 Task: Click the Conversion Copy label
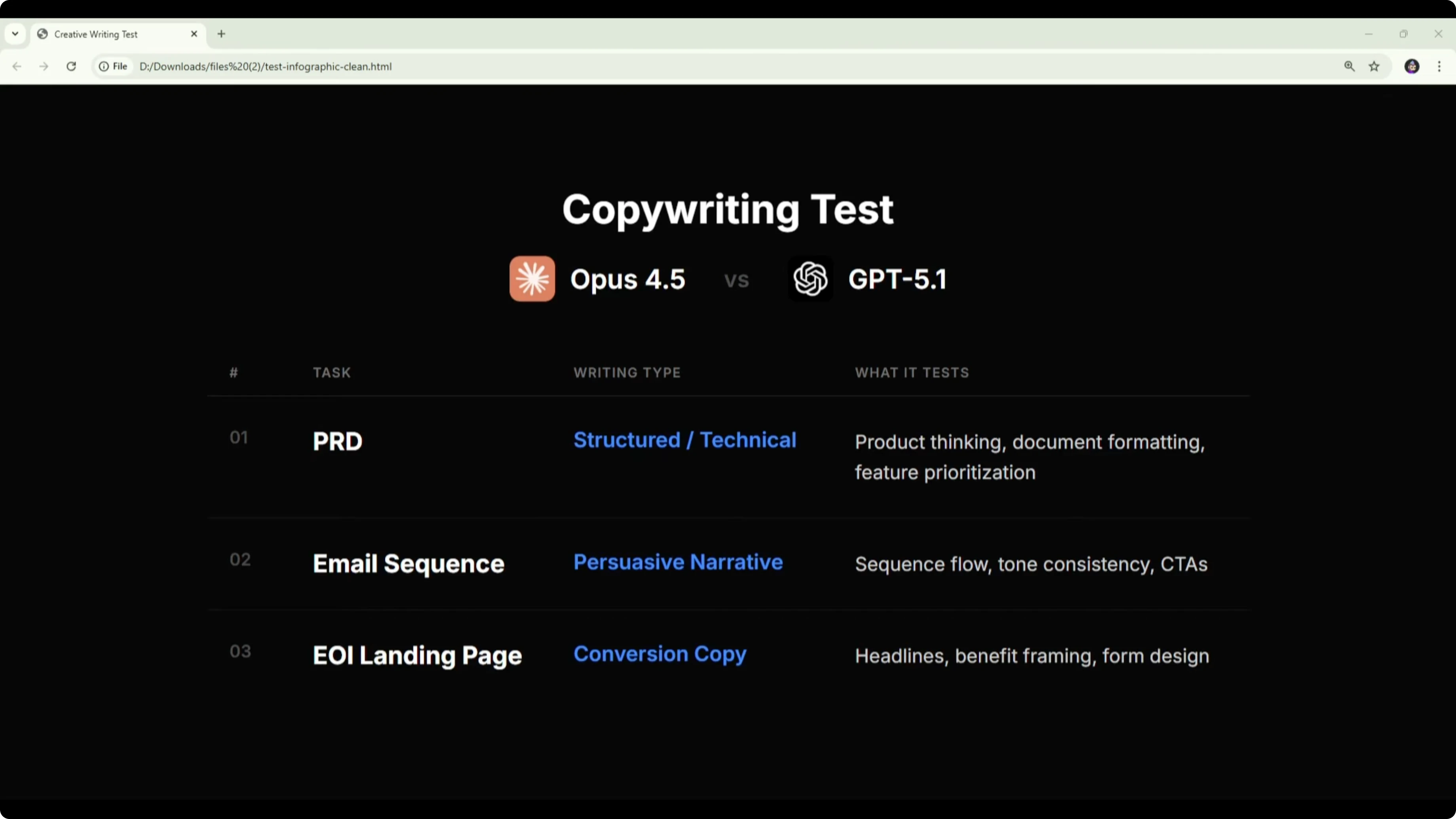click(660, 654)
